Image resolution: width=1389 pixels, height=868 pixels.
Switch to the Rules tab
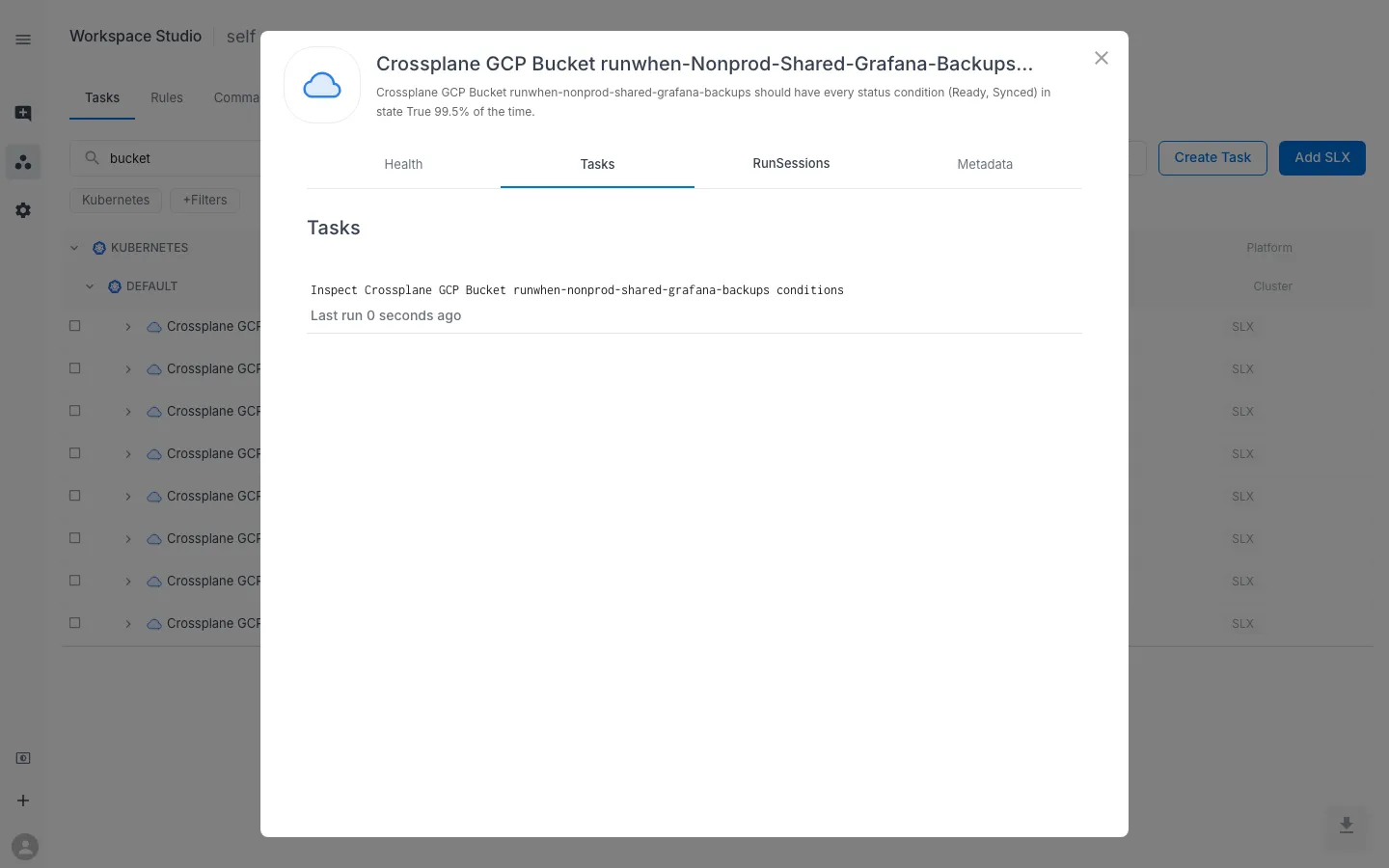(x=167, y=97)
